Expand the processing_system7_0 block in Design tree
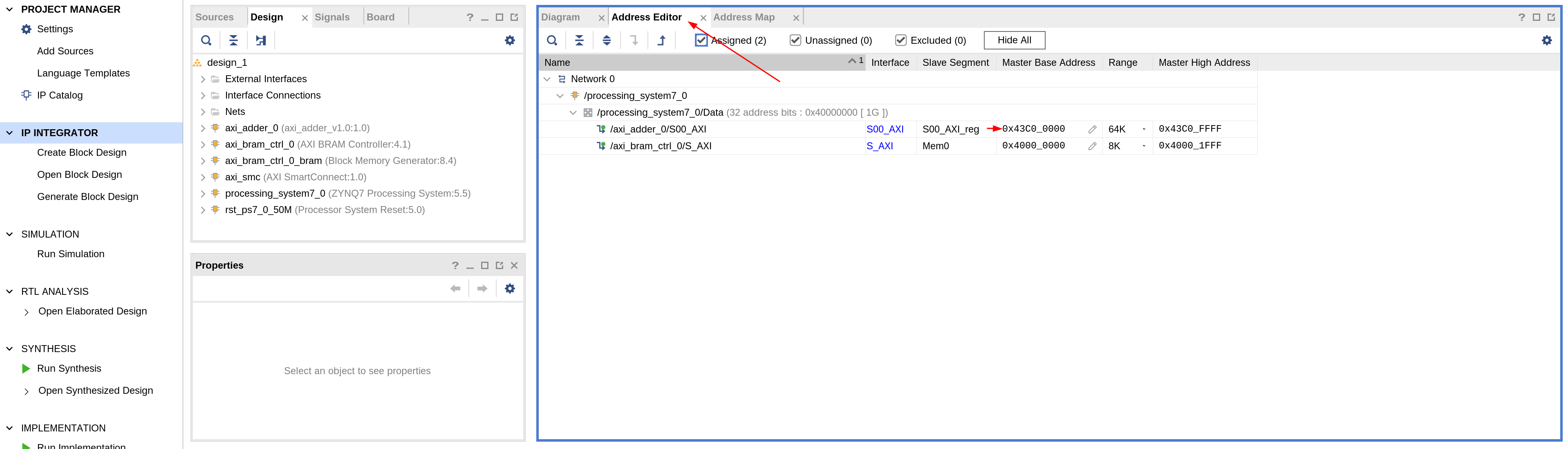This screenshot has width=1568, height=449. click(x=203, y=193)
